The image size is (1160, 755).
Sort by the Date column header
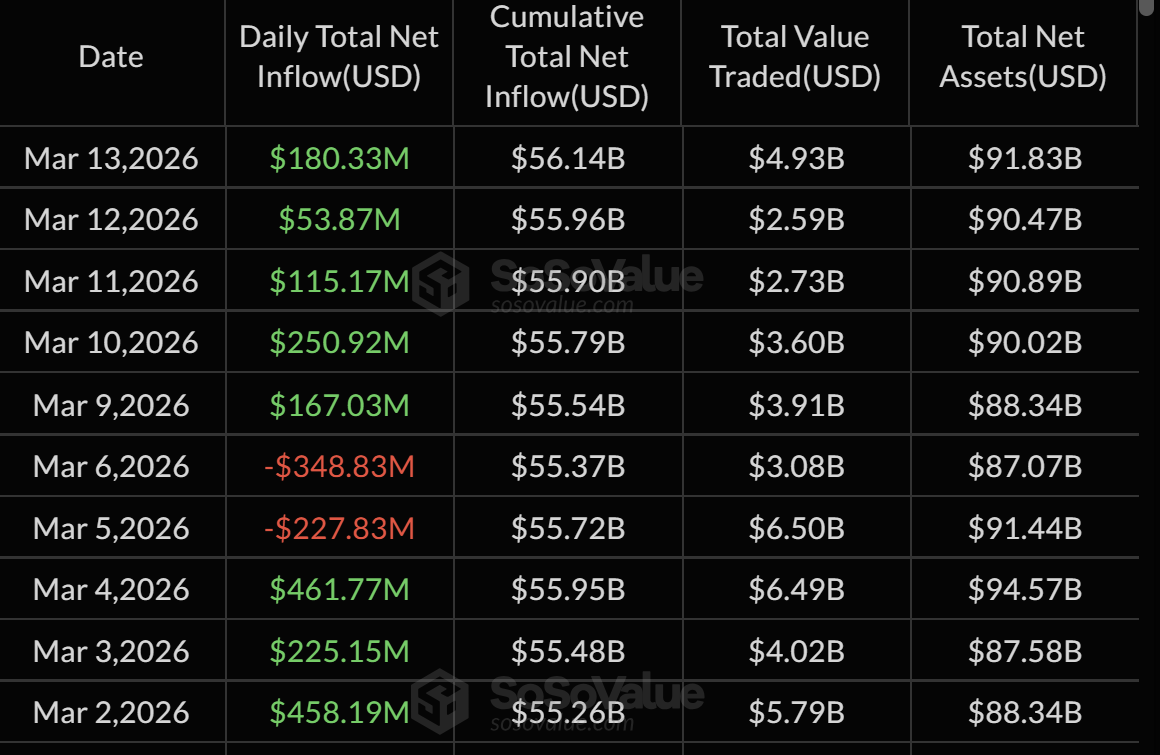click(111, 57)
